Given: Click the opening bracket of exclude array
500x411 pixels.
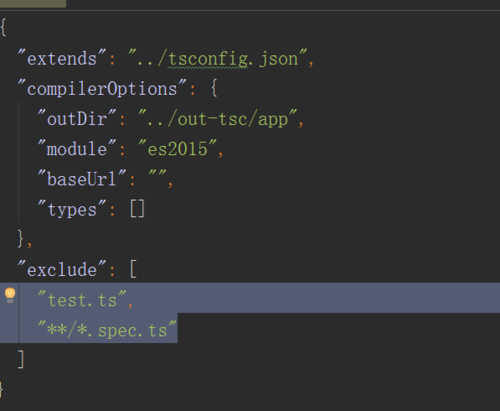Looking at the screenshot, I should tap(133, 269).
